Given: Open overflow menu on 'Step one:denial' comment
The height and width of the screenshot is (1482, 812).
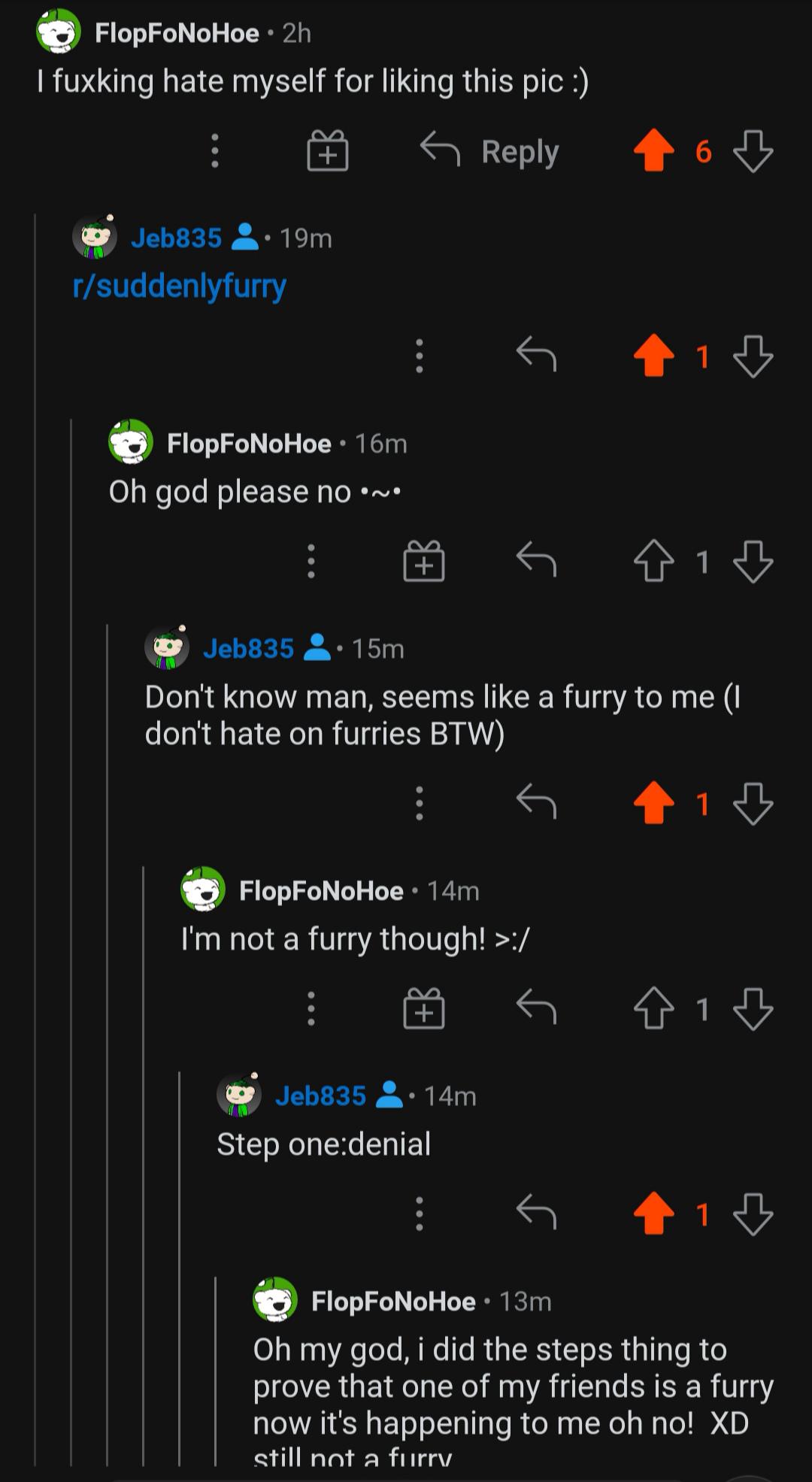Looking at the screenshot, I should click(x=420, y=1214).
